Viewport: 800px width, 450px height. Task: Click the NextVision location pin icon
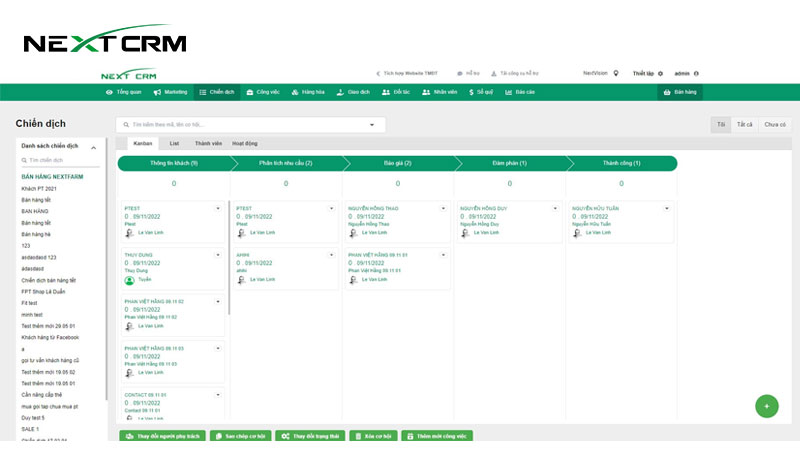(x=616, y=73)
